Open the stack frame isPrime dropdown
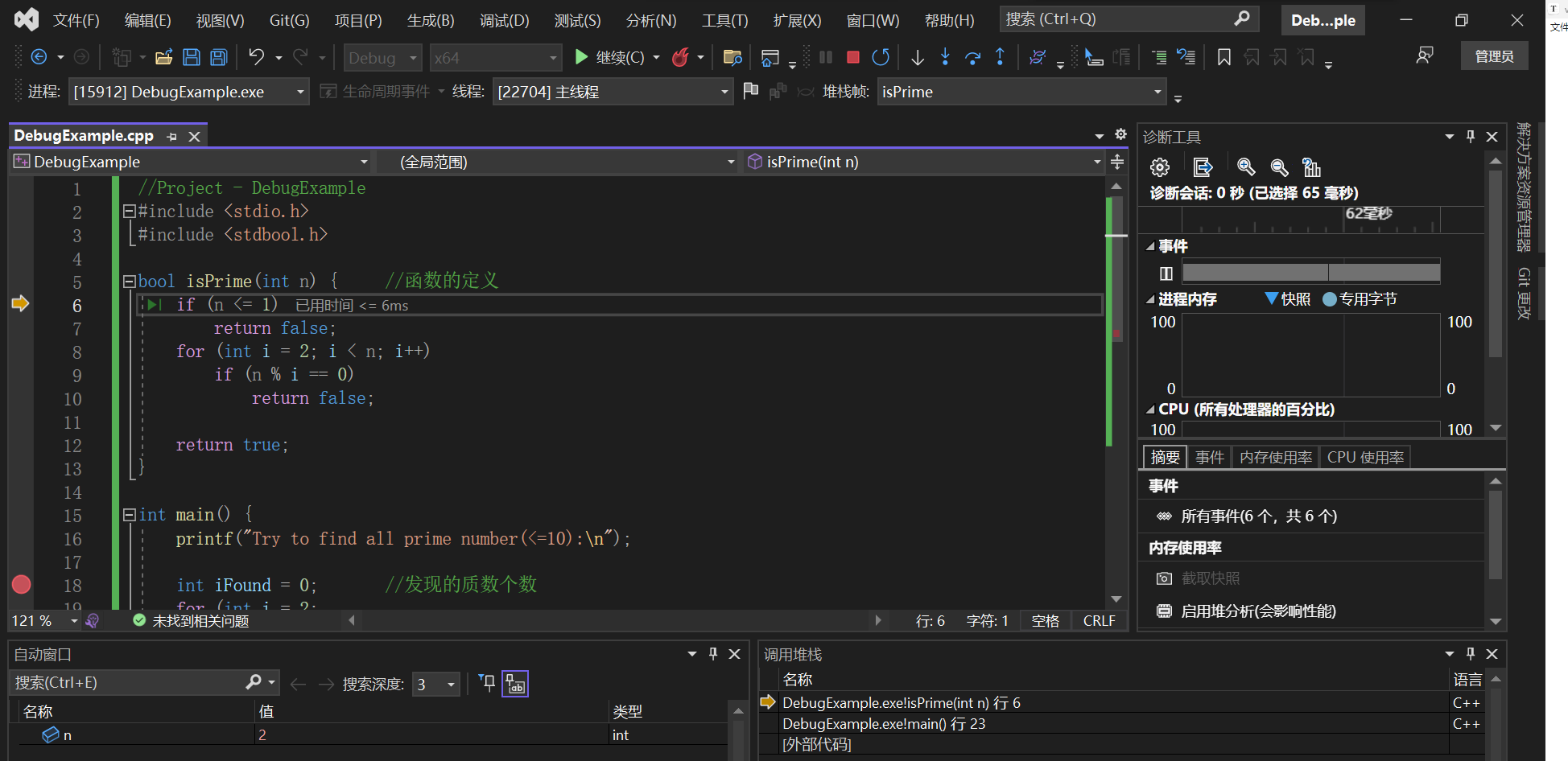Viewport: 1568px width, 761px height. [x=1022, y=92]
